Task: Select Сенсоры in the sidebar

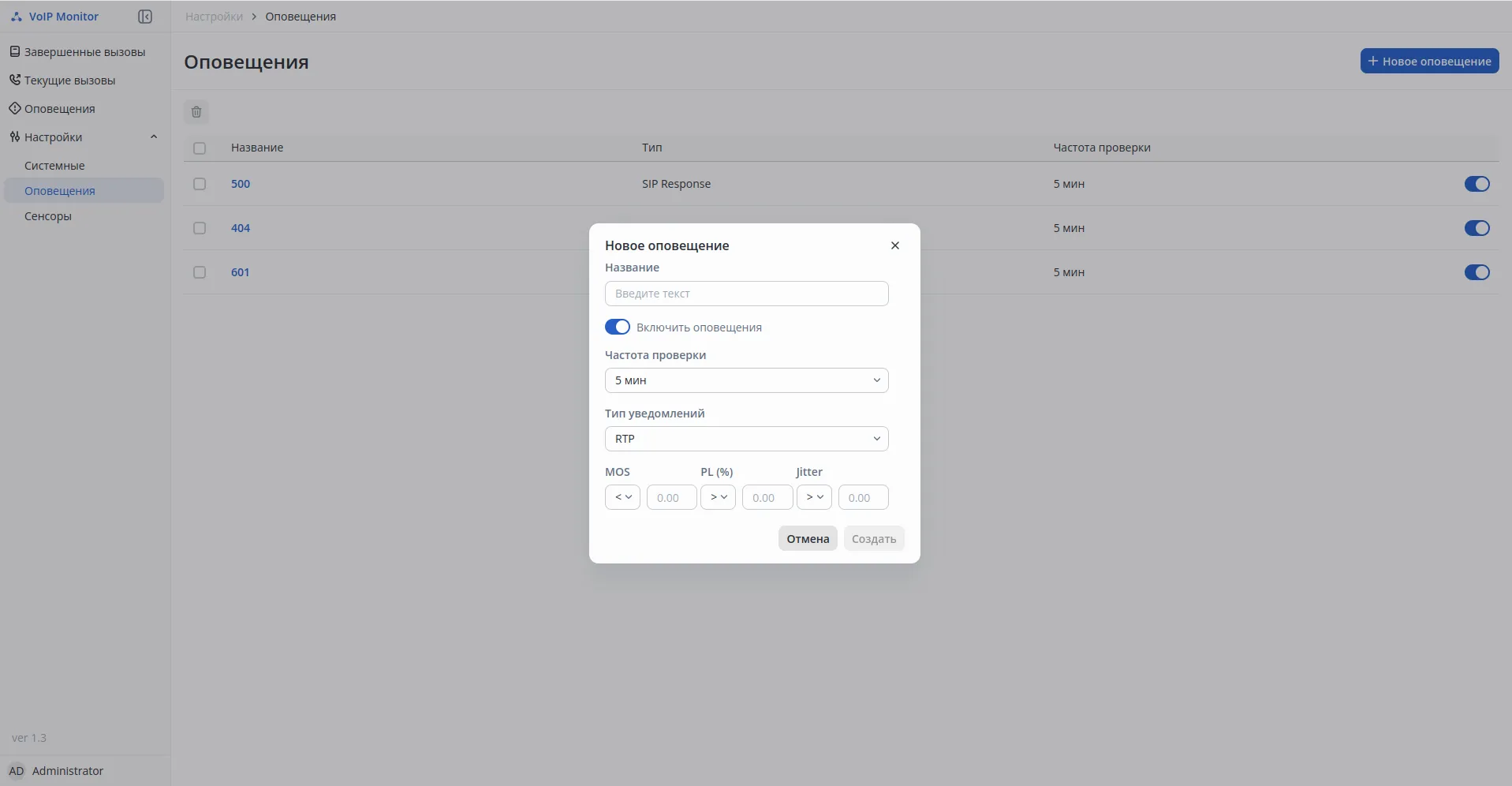Action: [48, 216]
